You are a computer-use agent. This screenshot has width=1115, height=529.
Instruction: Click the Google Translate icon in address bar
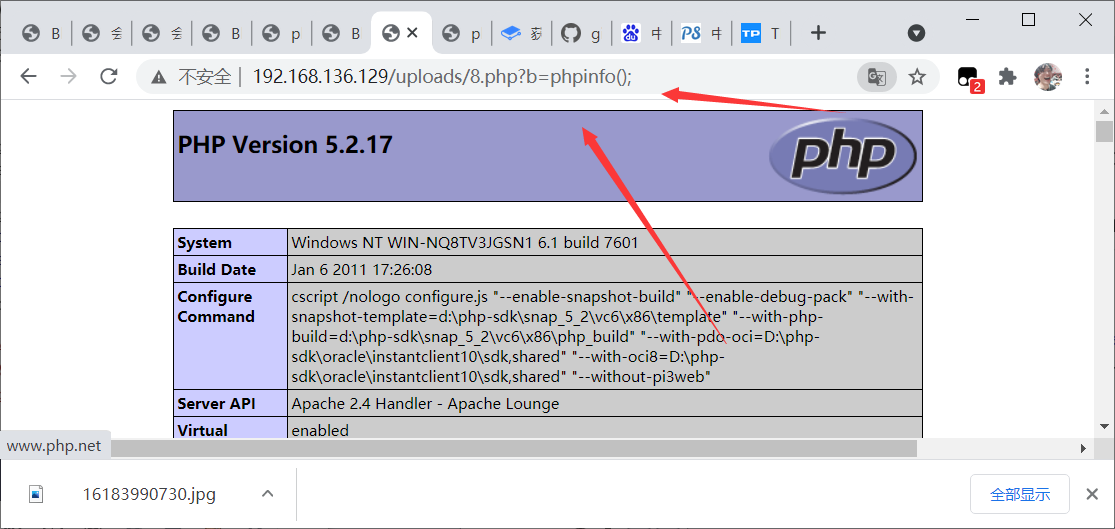pos(877,77)
